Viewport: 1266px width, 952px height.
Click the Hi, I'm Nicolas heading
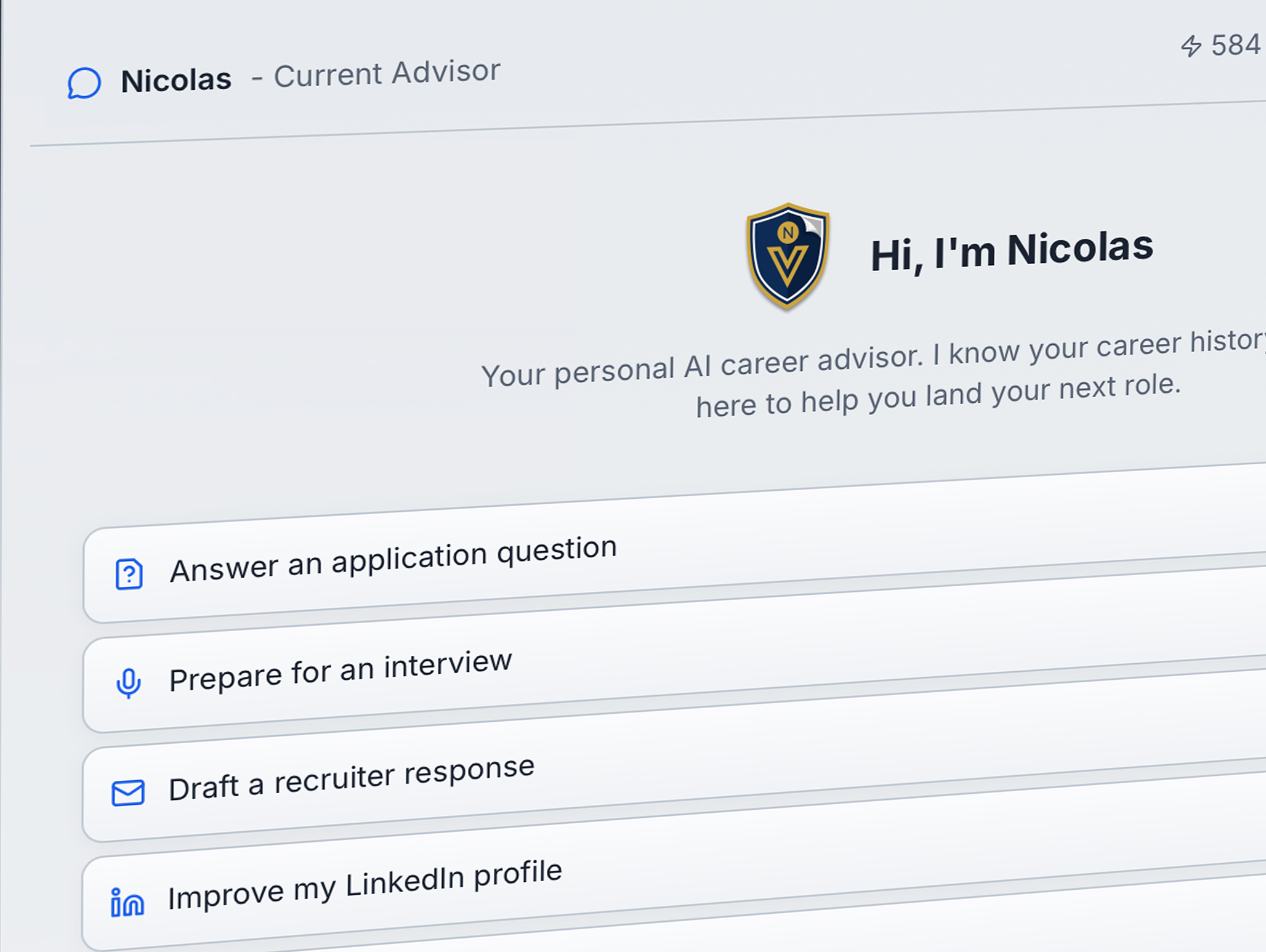tap(1012, 251)
